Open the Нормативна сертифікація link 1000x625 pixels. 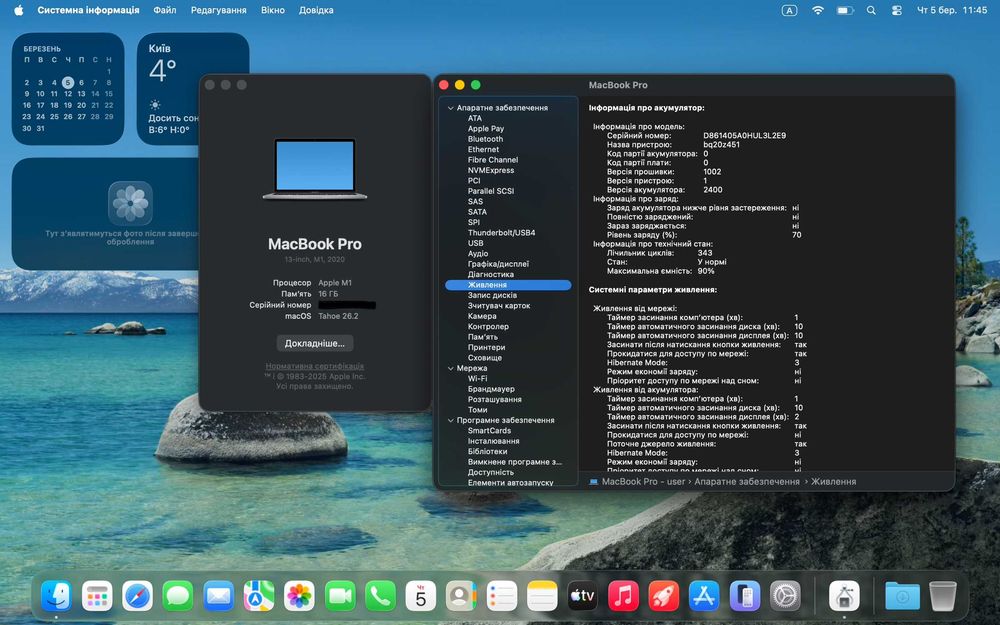point(314,367)
